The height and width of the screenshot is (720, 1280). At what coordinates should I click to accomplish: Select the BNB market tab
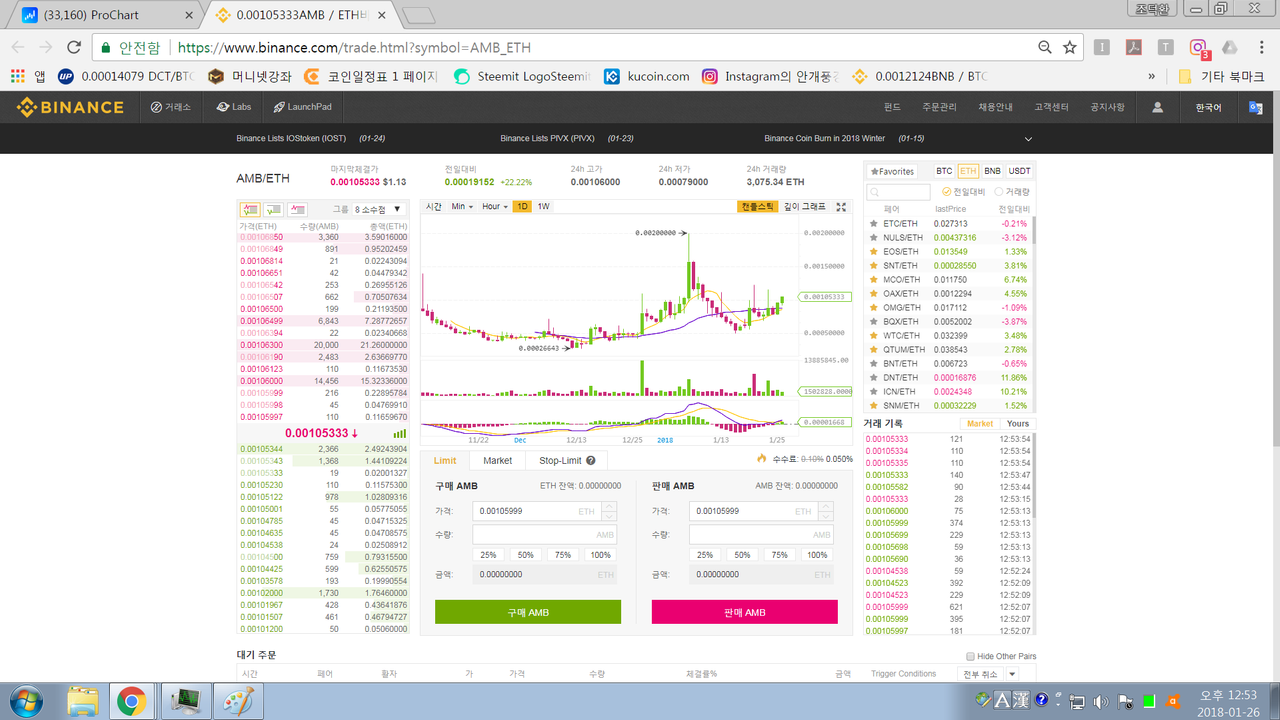[992, 171]
